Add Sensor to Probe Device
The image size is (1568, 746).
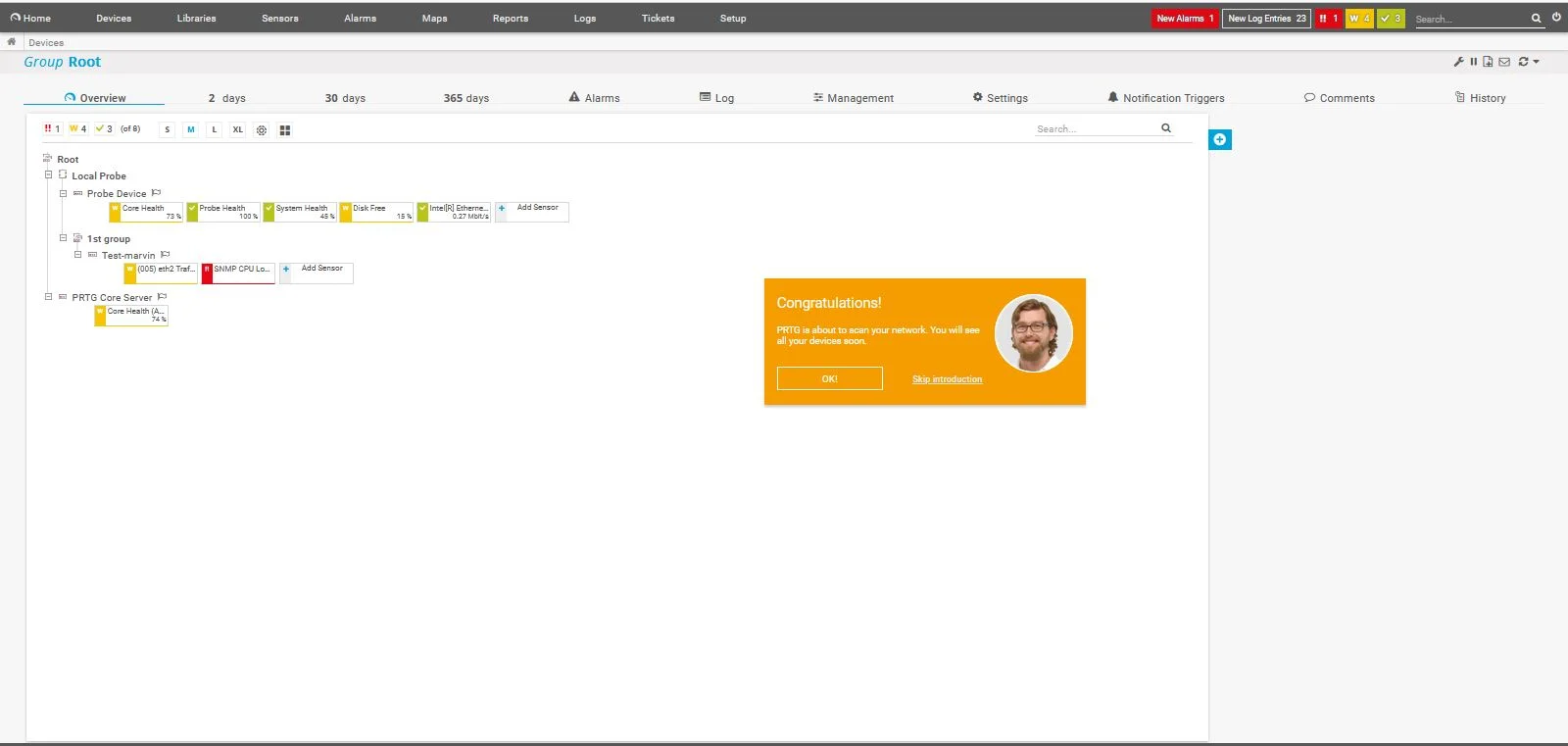coord(531,212)
